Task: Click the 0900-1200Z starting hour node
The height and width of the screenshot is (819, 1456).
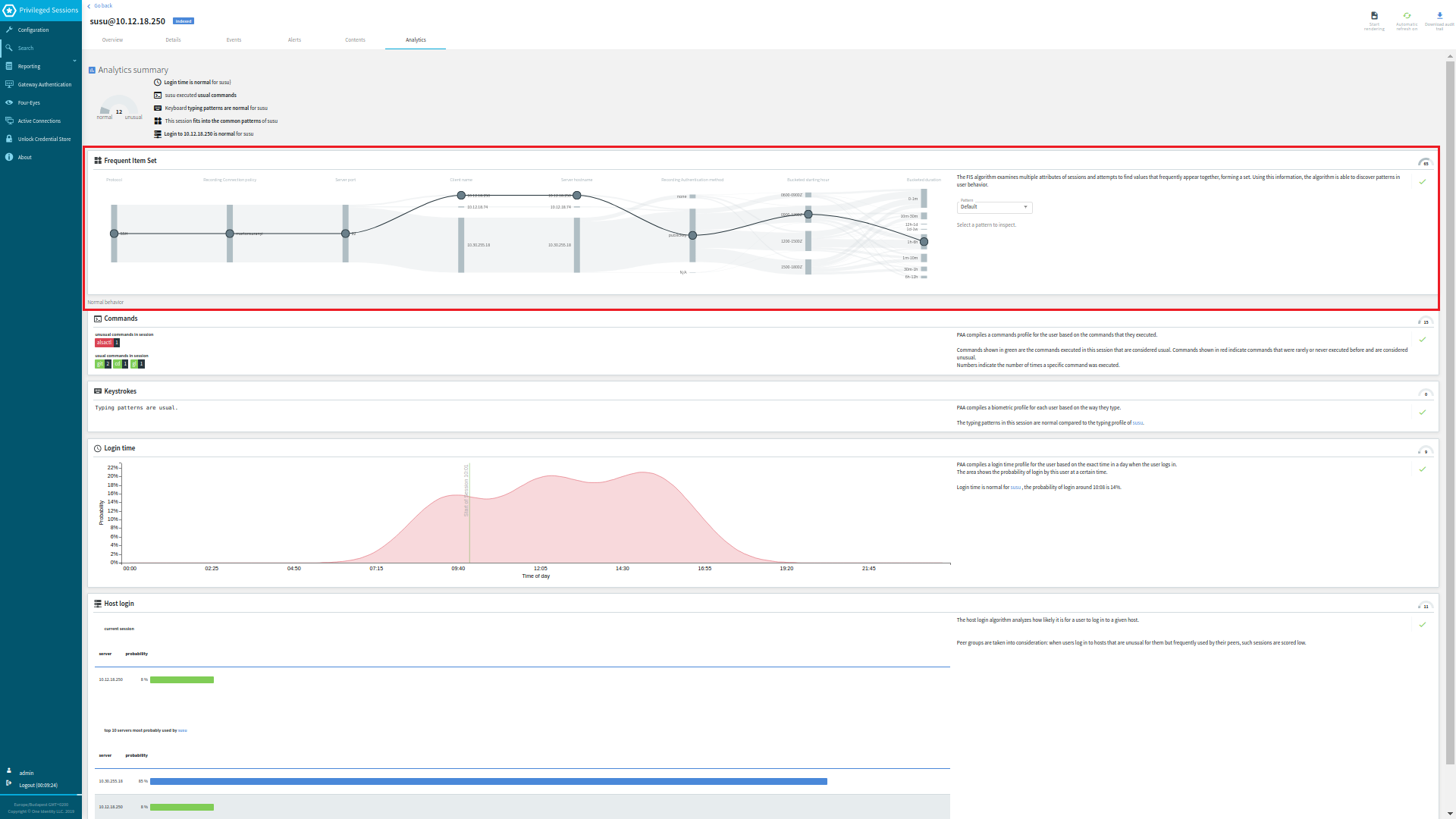Action: point(808,215)
